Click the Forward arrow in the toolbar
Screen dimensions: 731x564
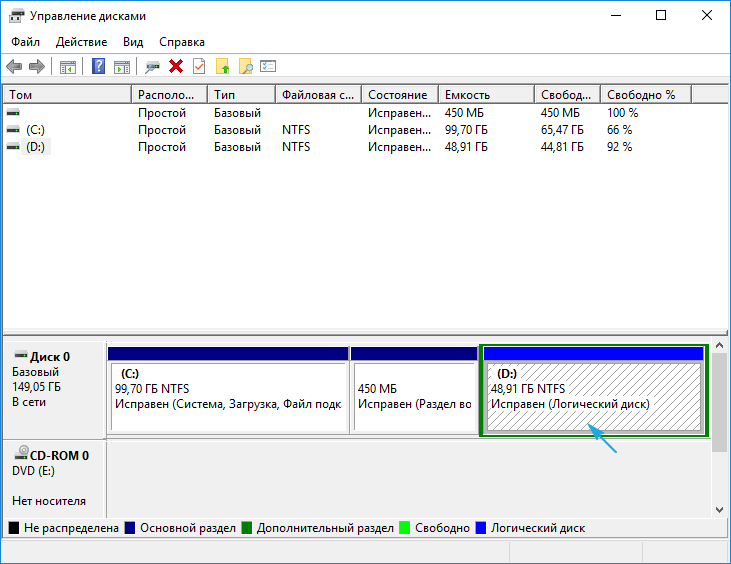coord(37,67)
